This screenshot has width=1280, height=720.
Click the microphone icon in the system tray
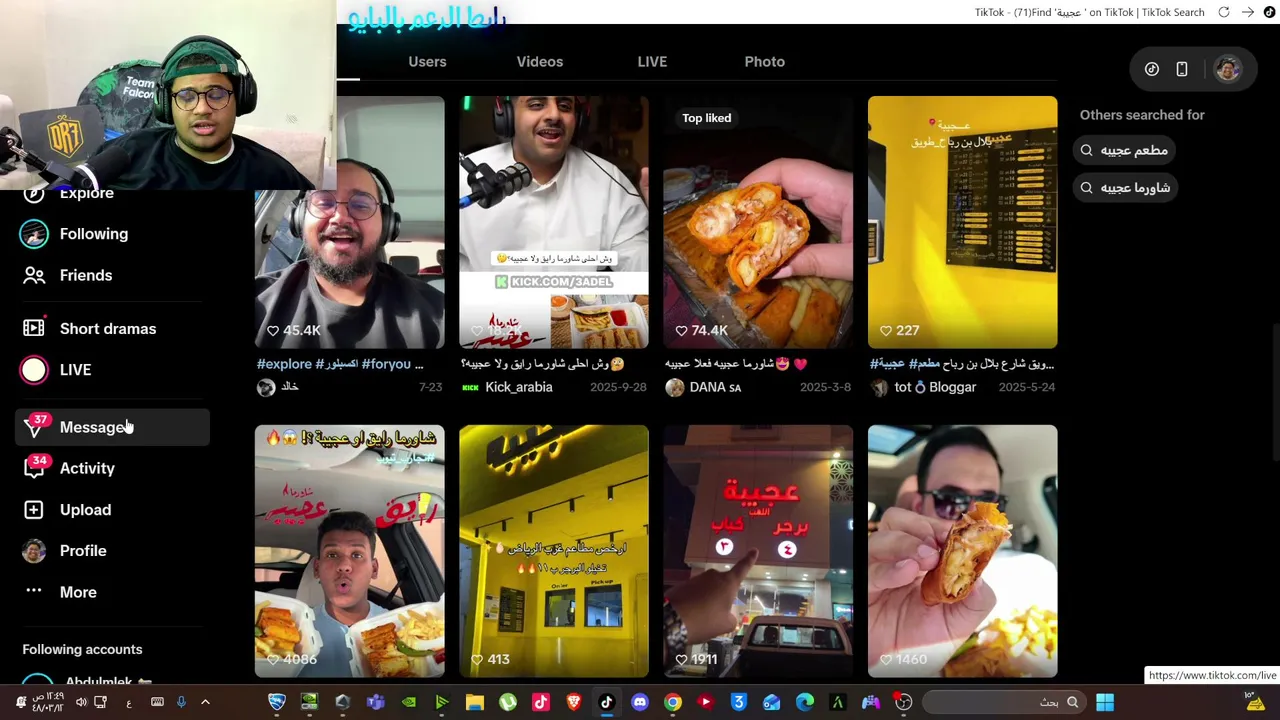pyautogui.click(x=181, y=702)
